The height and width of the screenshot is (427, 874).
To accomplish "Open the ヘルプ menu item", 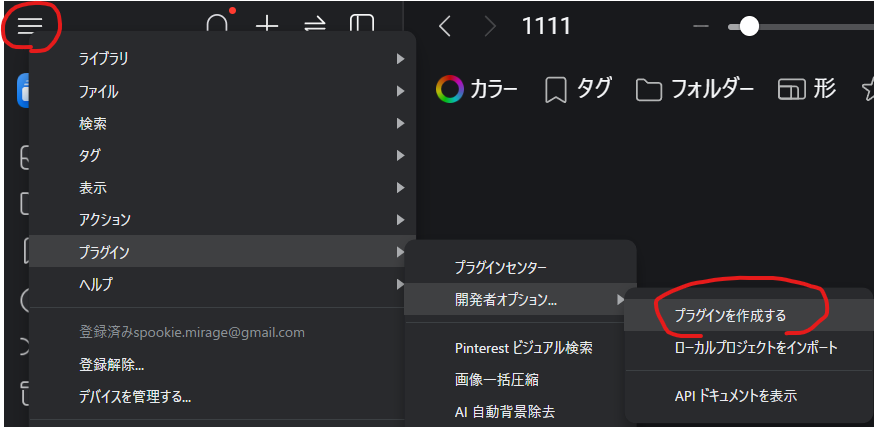I will 222,284.
